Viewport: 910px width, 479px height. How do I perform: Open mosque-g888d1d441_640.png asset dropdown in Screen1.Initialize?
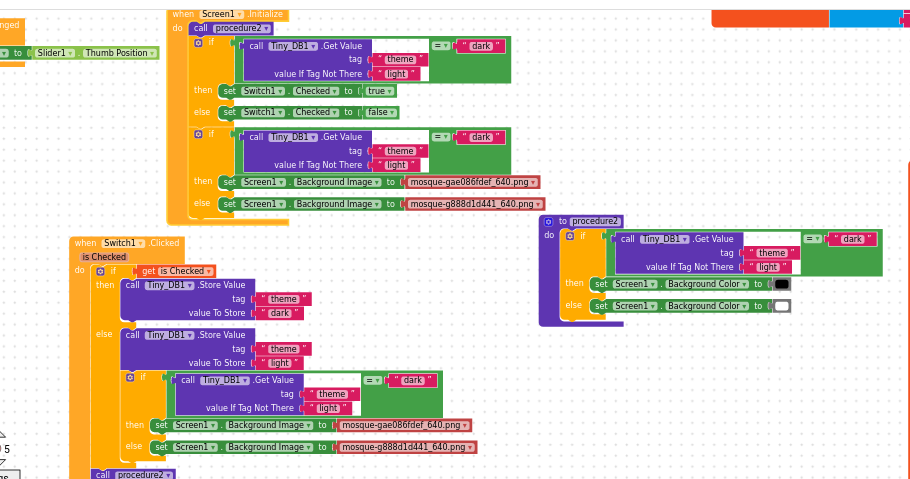tap(474, 204)
